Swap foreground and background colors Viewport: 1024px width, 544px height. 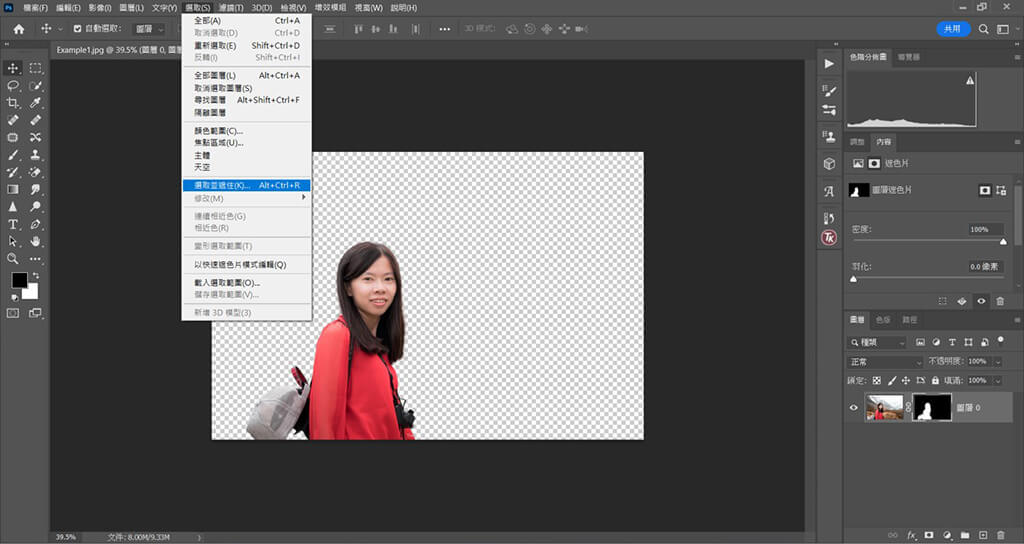coord(36,276)
